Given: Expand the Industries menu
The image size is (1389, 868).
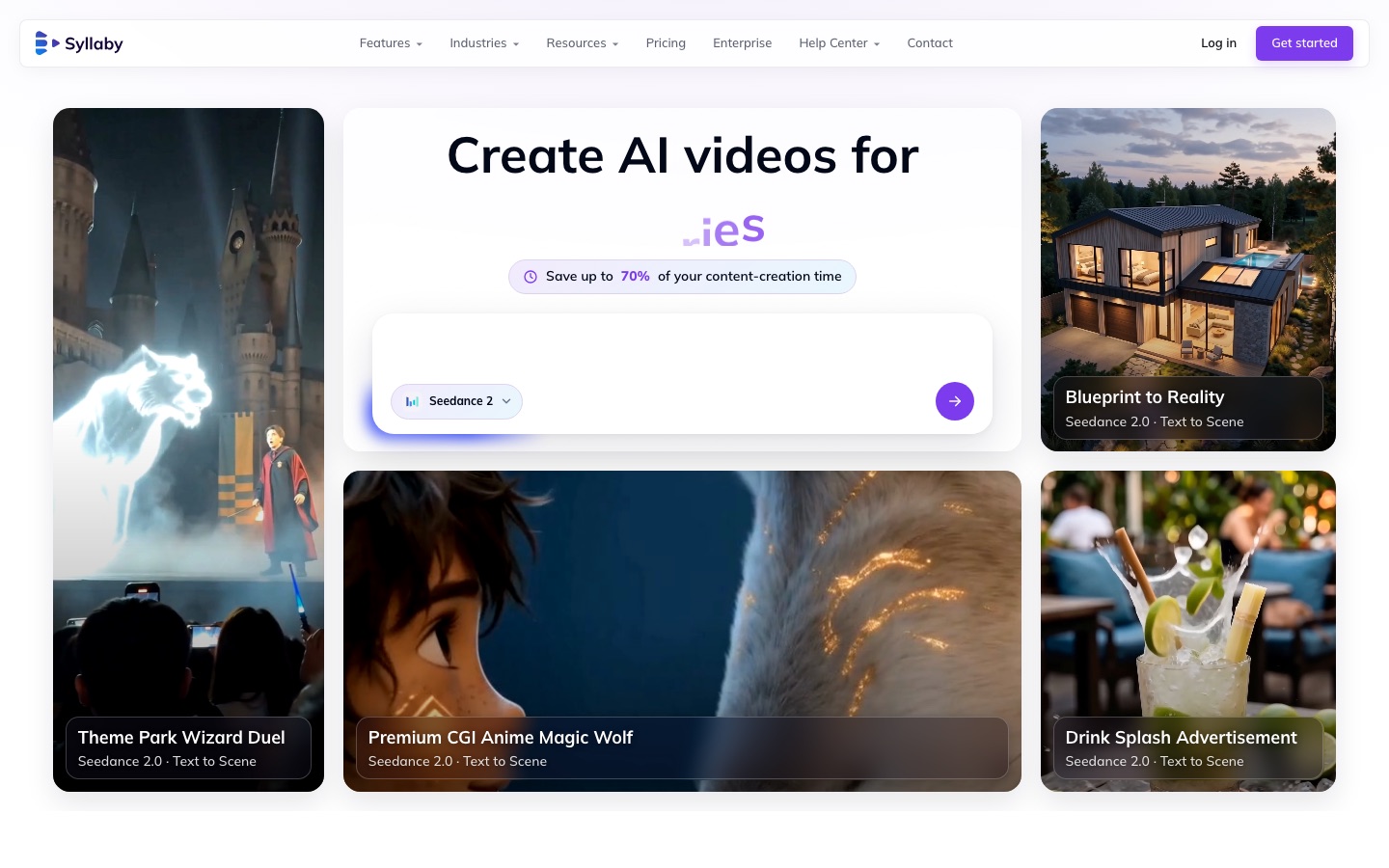Looking at the screenshot, I should (x=484, y=43).
